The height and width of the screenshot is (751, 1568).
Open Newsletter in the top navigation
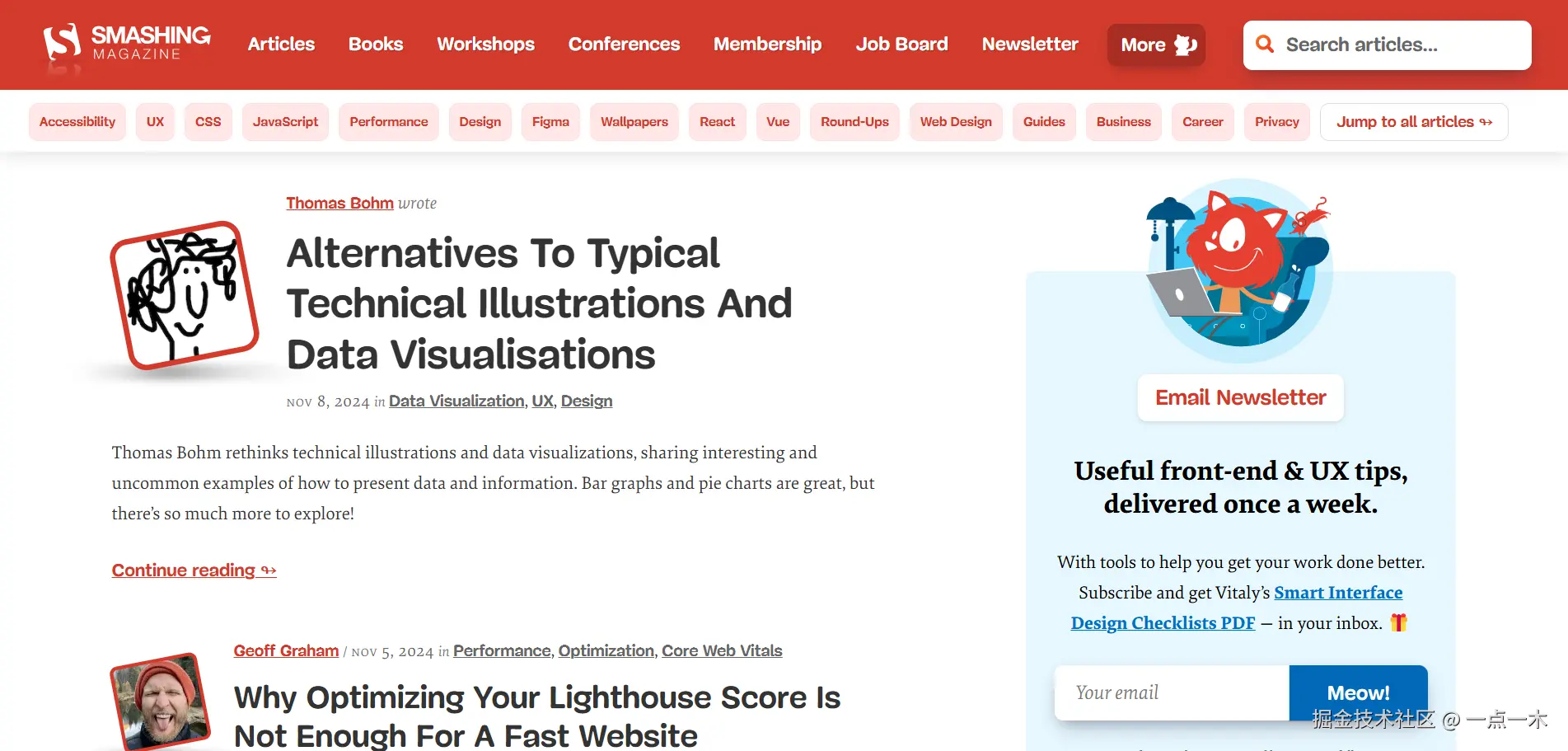[1030, 44]
